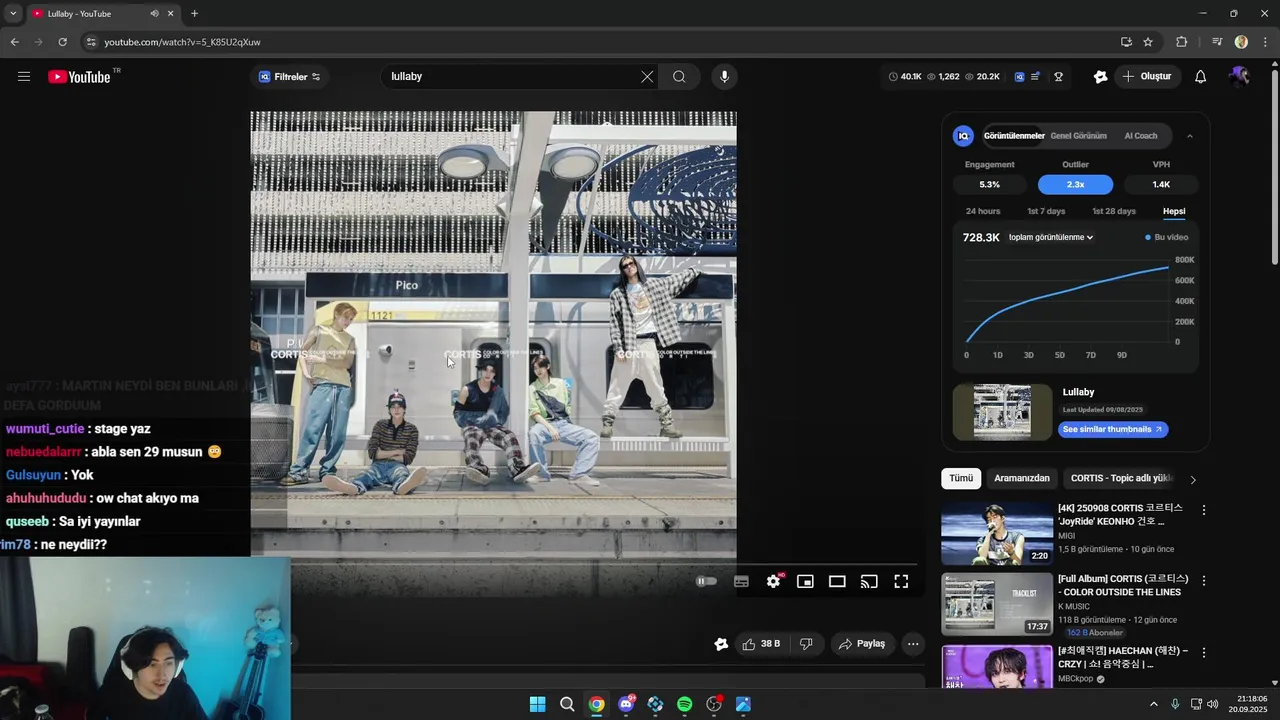Click See similar thumbnails link
The image size is (1280, 720).
[1113, 429]
